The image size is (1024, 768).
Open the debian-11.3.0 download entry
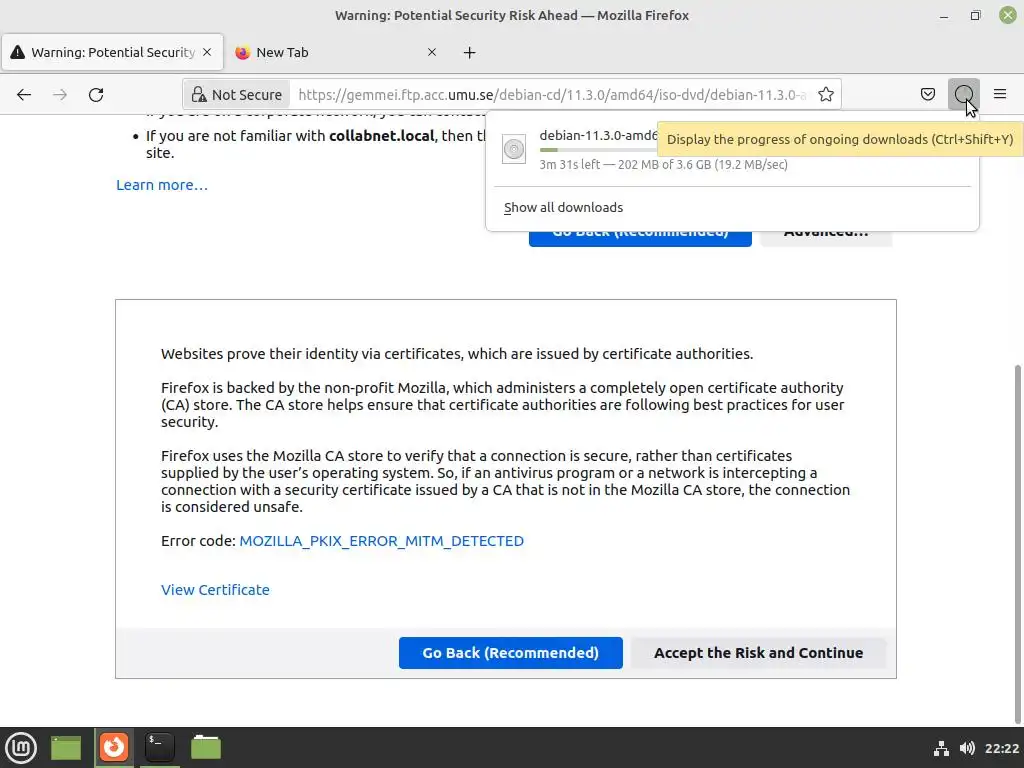733,150
